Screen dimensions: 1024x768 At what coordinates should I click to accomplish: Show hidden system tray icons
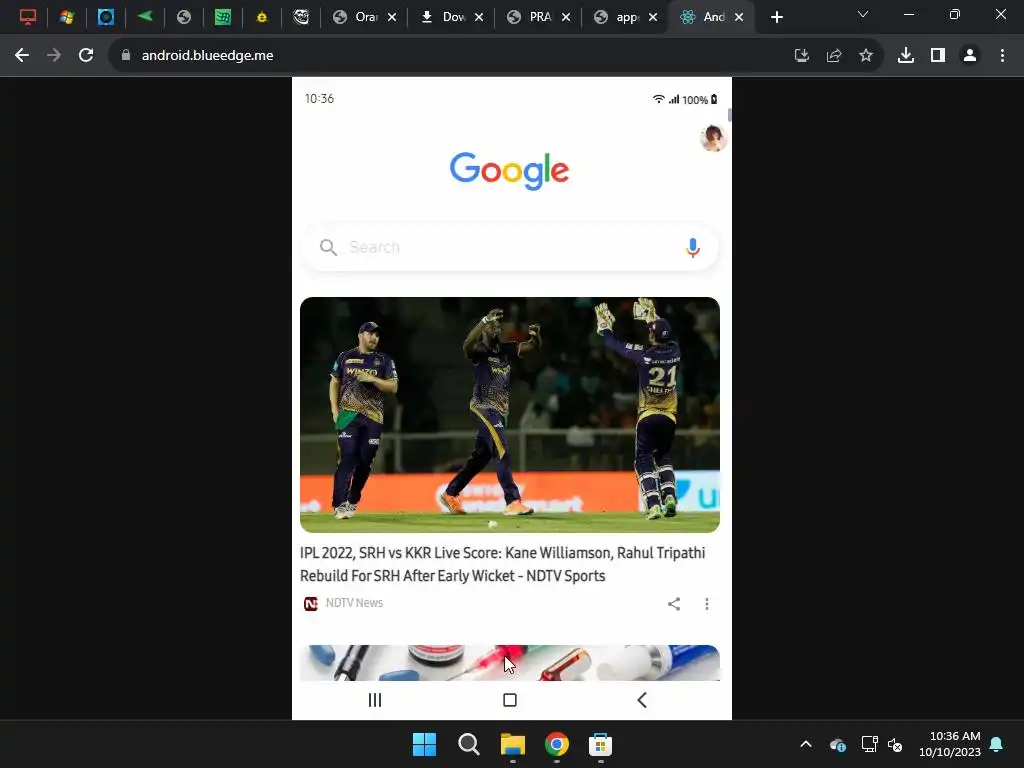point(806,744)
